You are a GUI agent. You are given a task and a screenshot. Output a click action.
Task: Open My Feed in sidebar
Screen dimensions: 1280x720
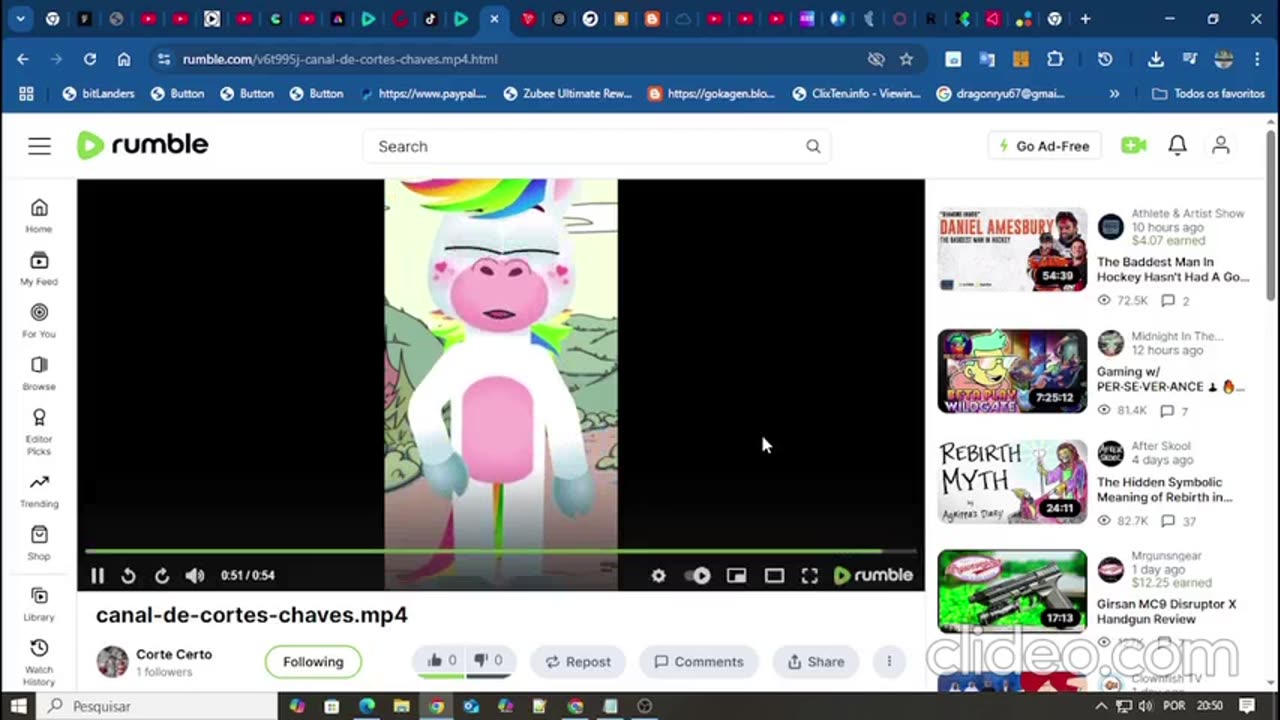(39, 268)
